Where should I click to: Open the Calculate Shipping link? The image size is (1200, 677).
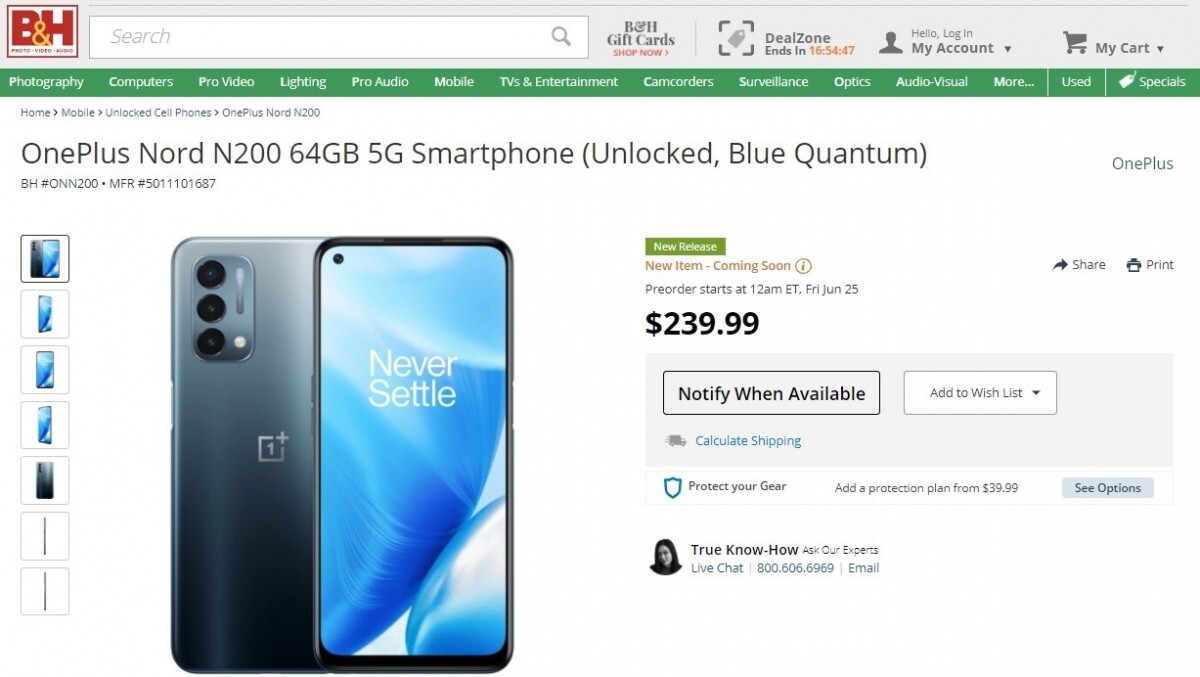point(748,441)
